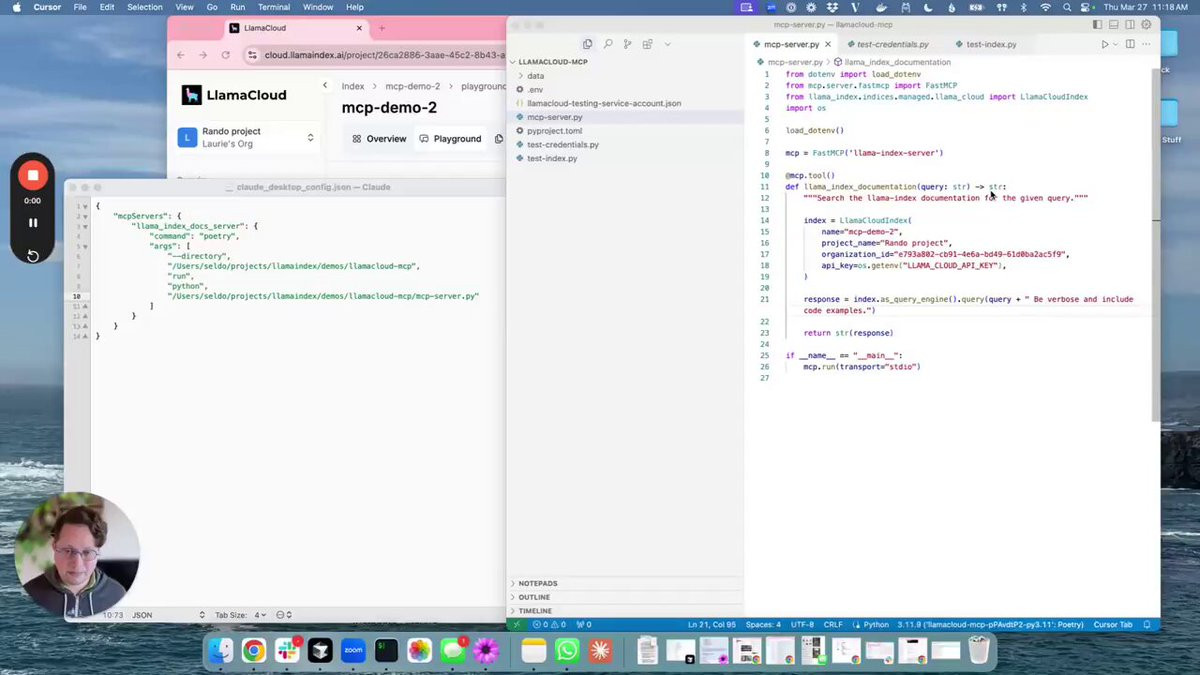Image resolution: width=1200 pixels, height=675 pixels.
Task: Open Search view in Cursor sidebar
Action: point(607,44)
